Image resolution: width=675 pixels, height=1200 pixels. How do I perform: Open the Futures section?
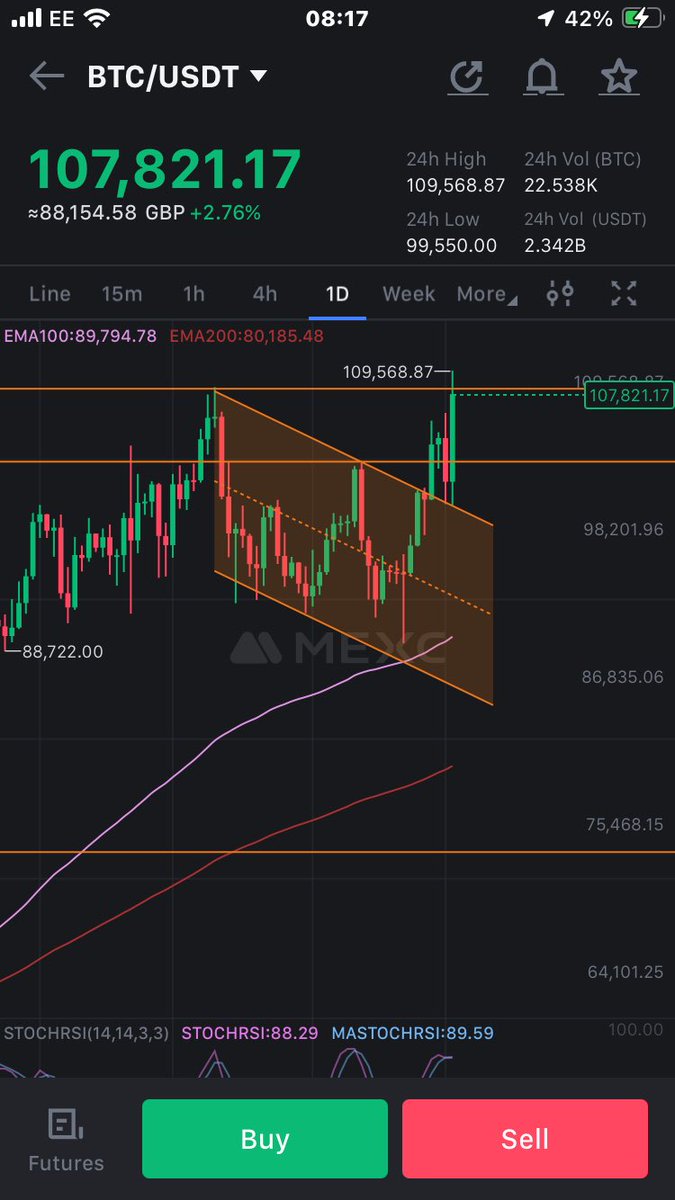point(66,1141)
